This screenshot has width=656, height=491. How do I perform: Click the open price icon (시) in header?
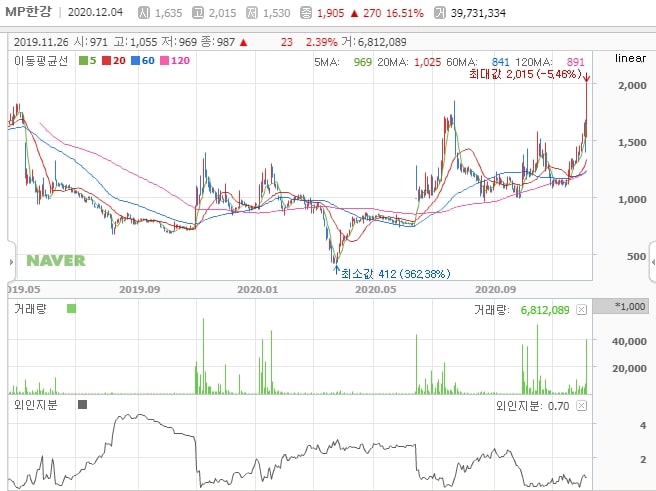[144, 13]
